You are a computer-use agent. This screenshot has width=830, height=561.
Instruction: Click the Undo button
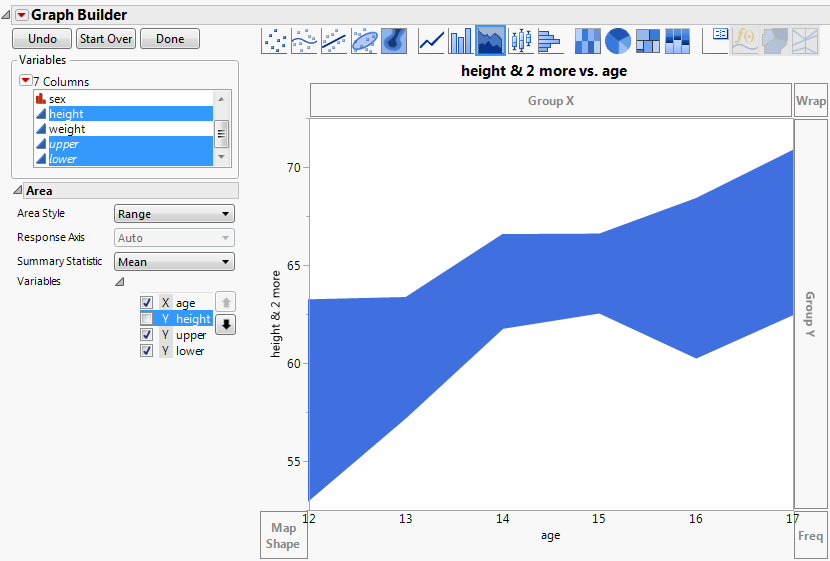(42, 39)
